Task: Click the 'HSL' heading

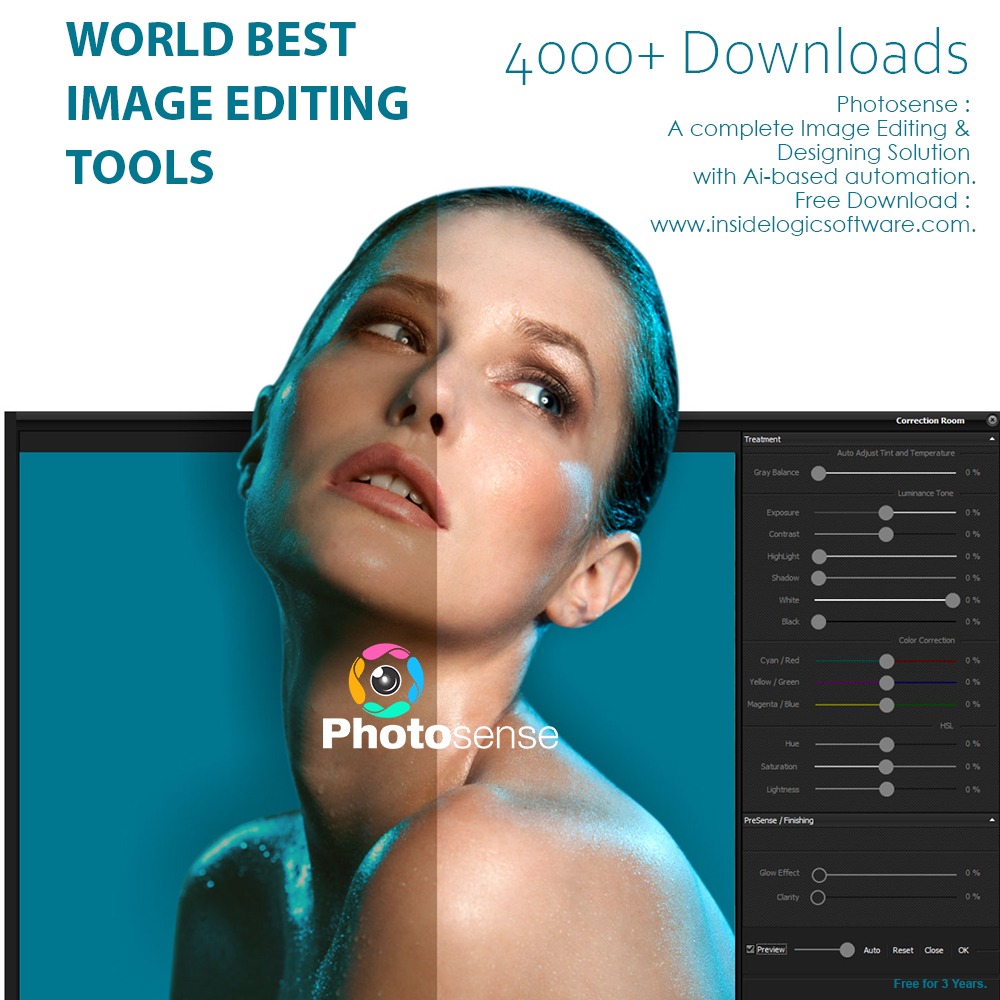Action: click(x=946, y=725)
